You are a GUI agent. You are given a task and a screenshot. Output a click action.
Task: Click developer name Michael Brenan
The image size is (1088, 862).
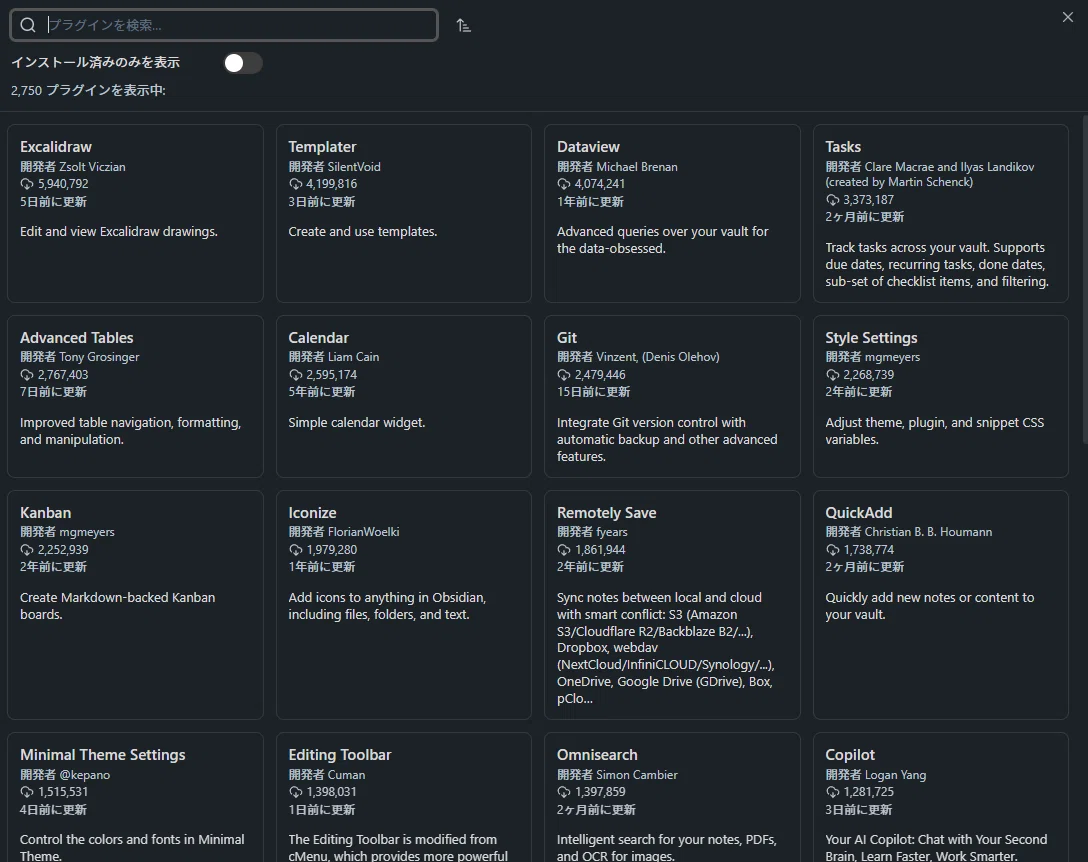[637, 167]
